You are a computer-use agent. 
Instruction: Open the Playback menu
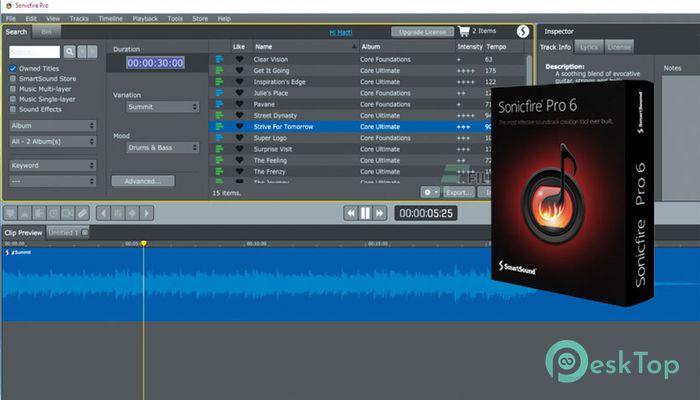point(145,19)
